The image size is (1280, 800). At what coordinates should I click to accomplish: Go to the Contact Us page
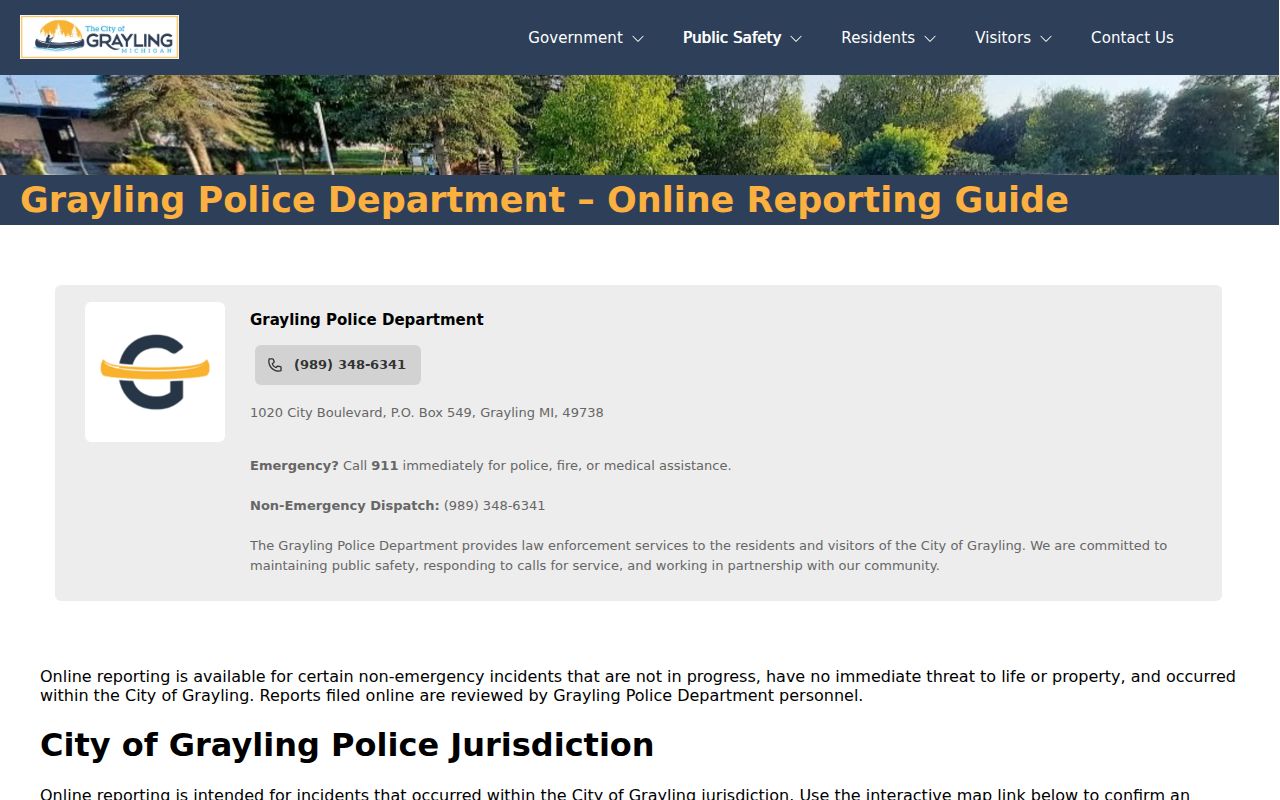(1132, 37)
